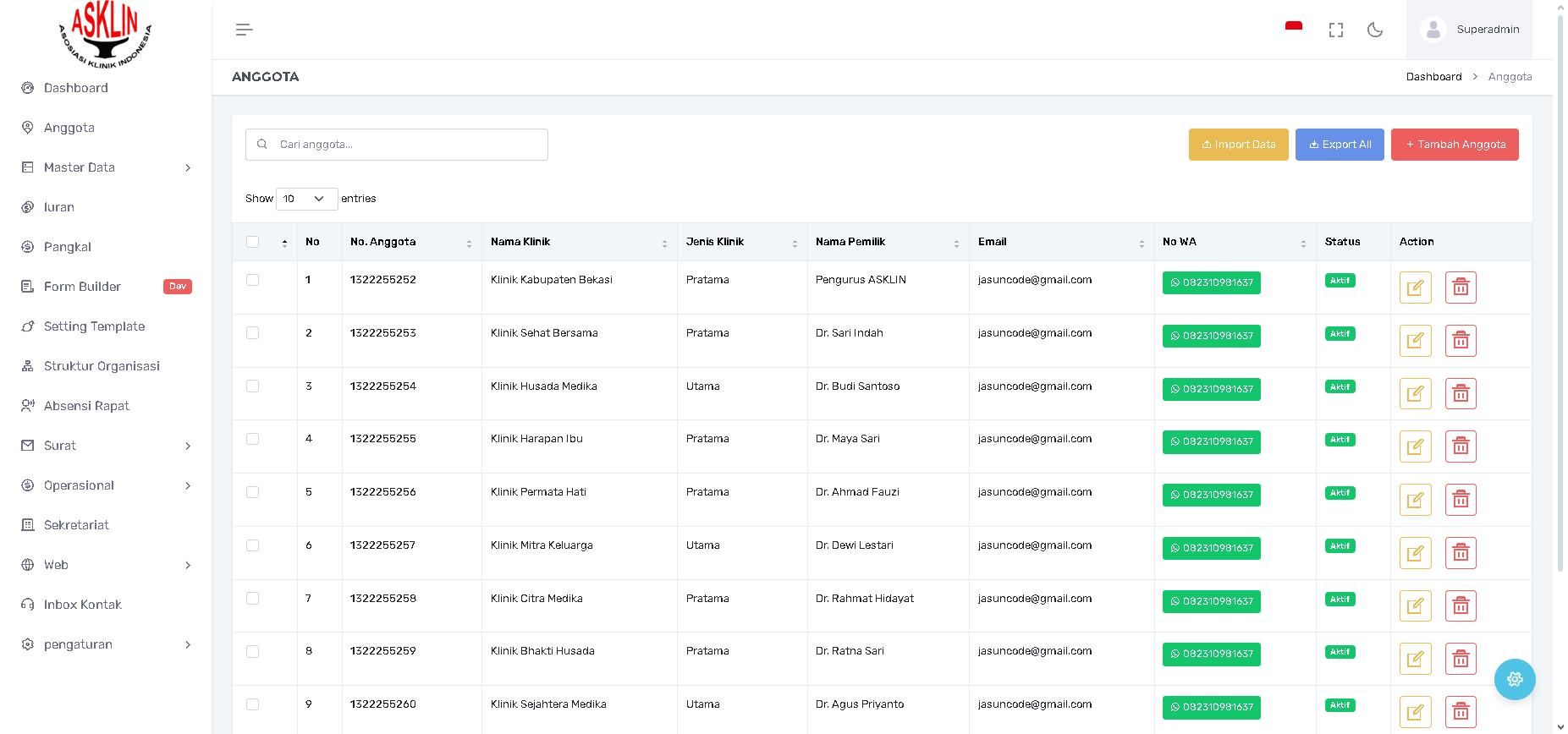Open the Show entries dropdown
This screenshot has height=734, width=1568.
click(306, 199)
